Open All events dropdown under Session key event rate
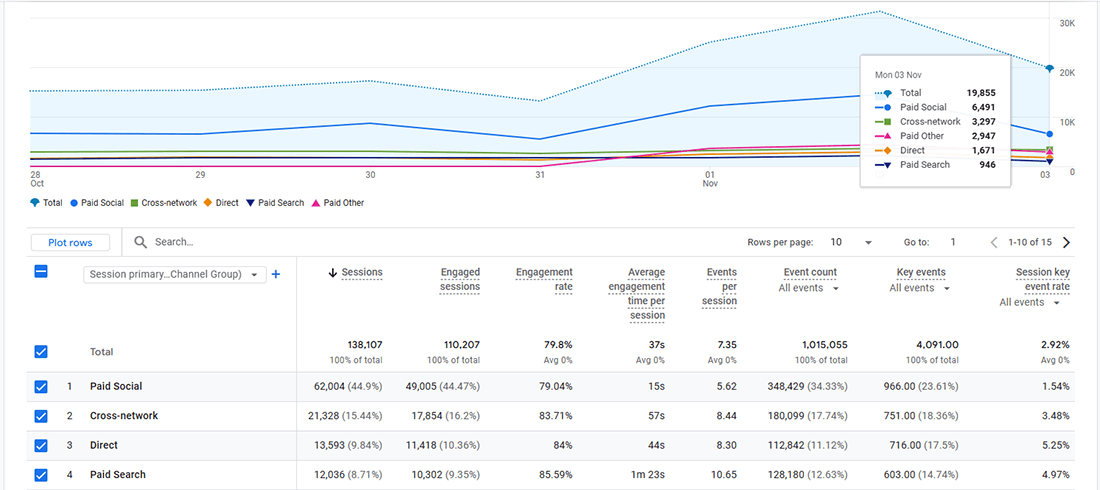This screenshot has height=490, width=1100. [1031, 303]
